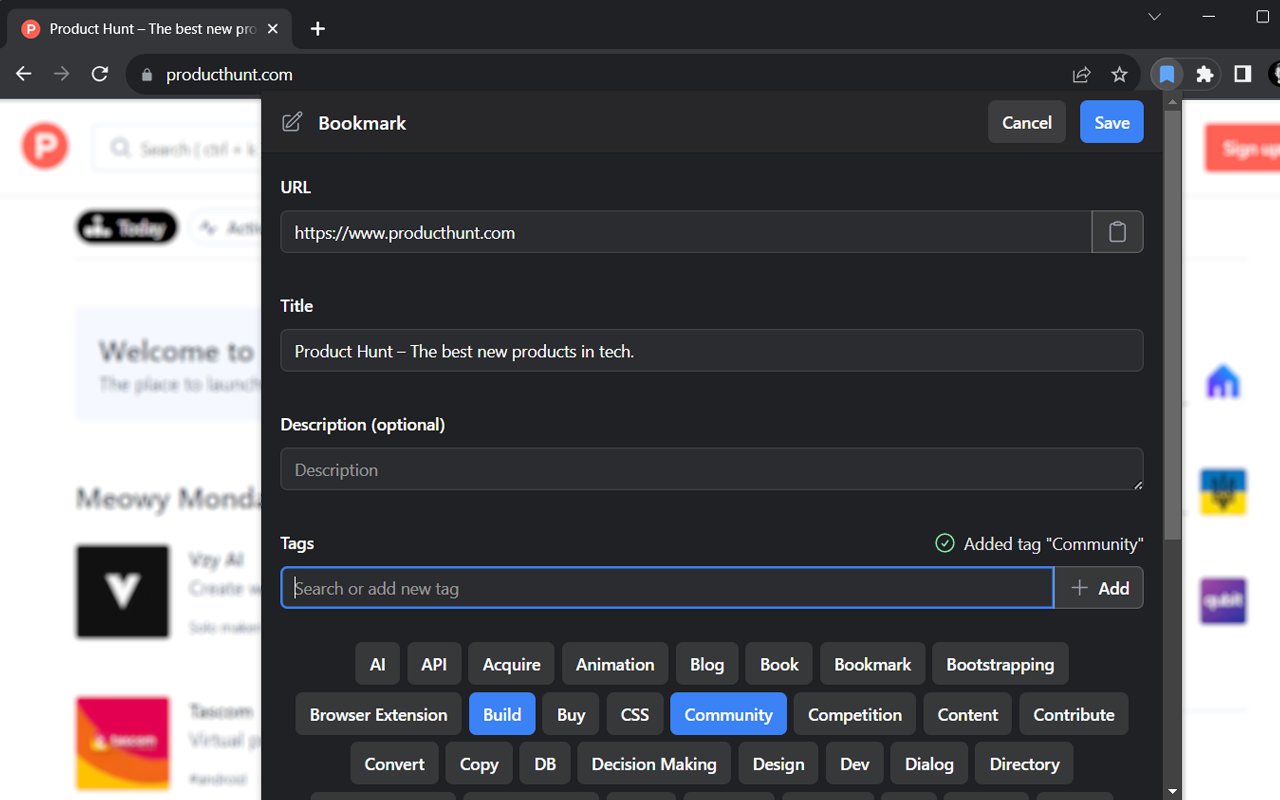Image resolution: width=1280 pixels, height=800 pixels.
Task: Choose the Decision Making tag
Action: pyautogui.click(x=654, y=763)
